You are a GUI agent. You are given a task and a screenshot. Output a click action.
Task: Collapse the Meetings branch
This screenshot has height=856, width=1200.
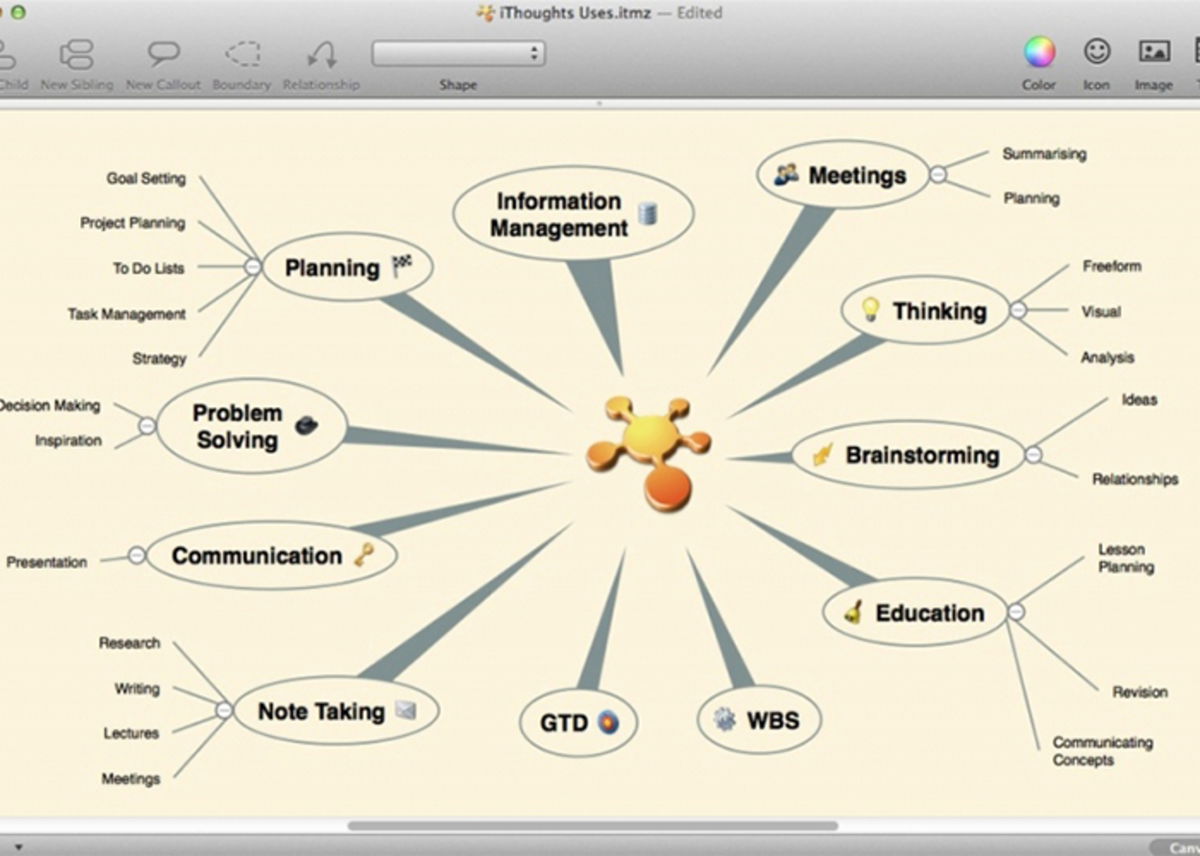[x=936, y=175]
